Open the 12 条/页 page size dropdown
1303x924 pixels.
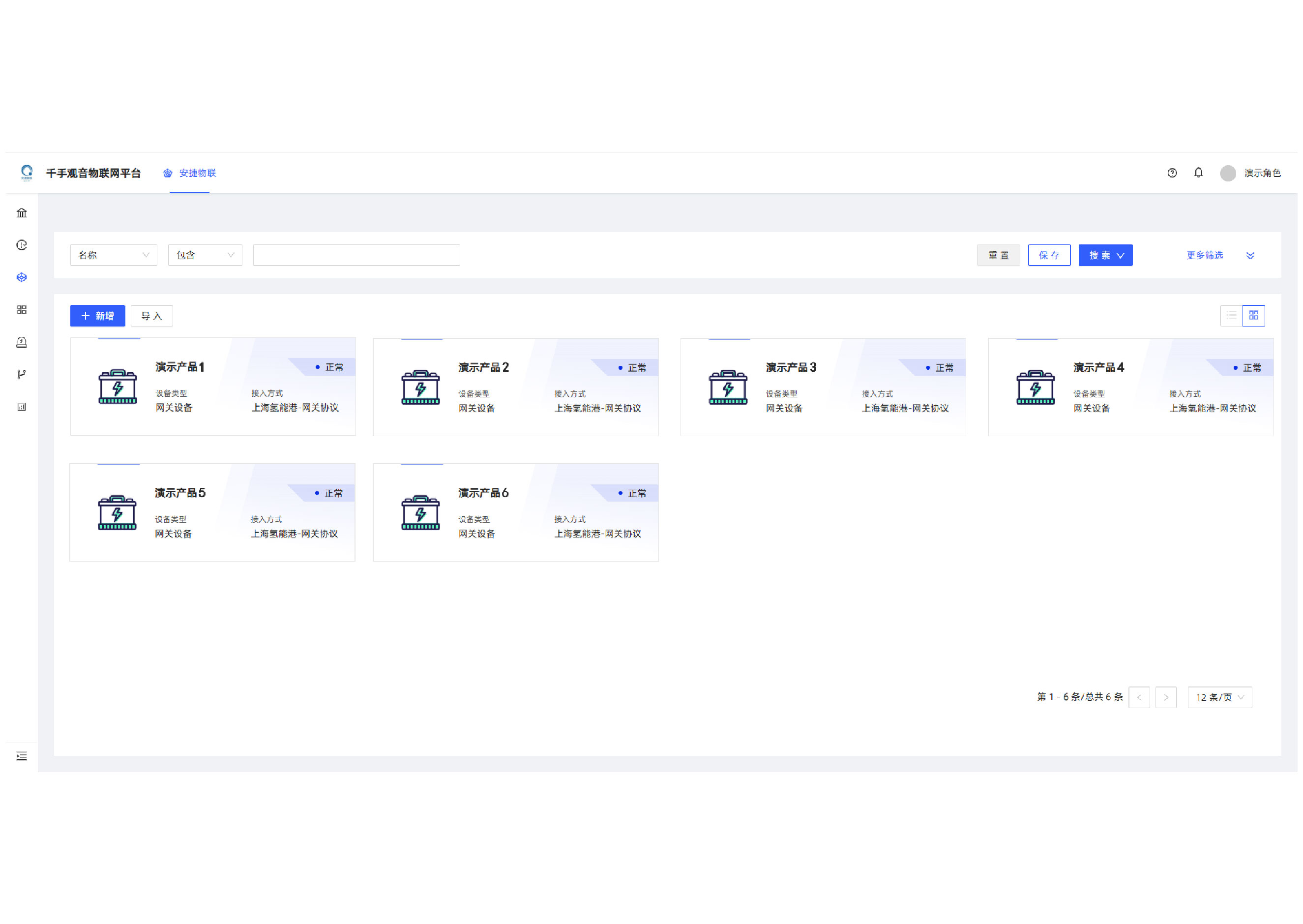pos(1219,697)
